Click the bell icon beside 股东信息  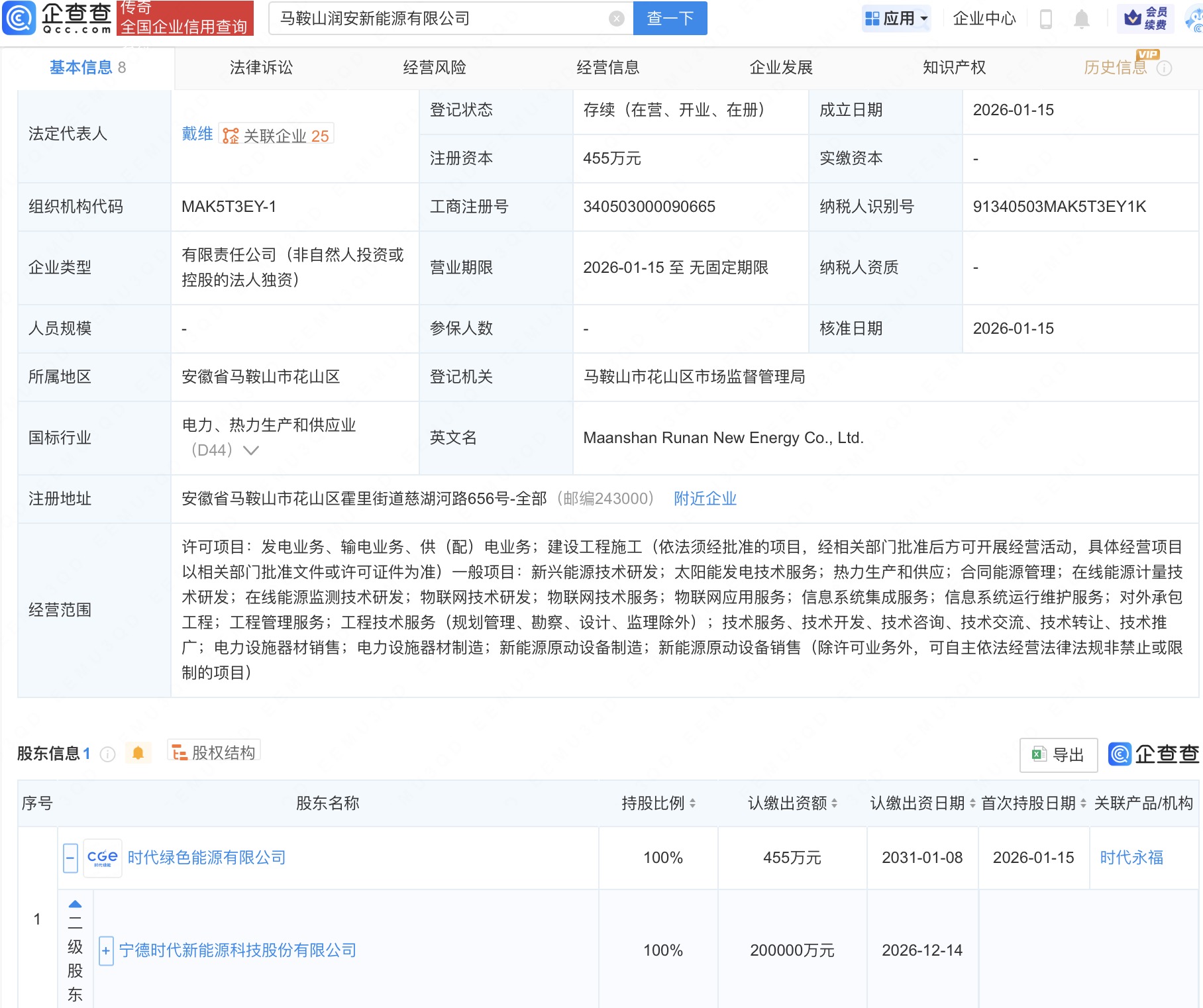point(138,753)
